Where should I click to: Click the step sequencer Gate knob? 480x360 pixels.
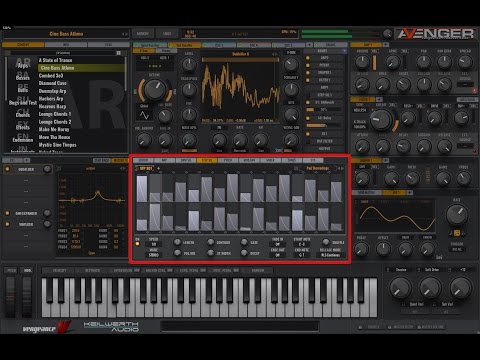[244, 242]
